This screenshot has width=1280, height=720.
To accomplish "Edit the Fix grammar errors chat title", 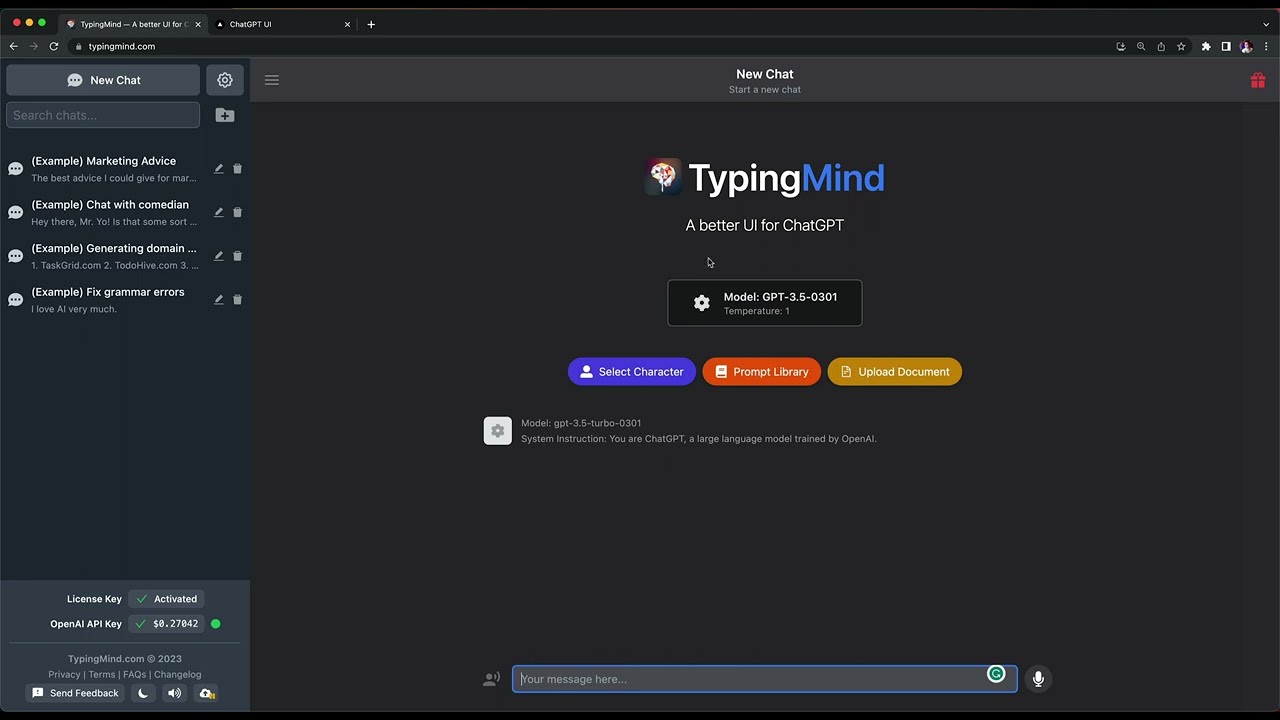I will click(x=218, y=300).
